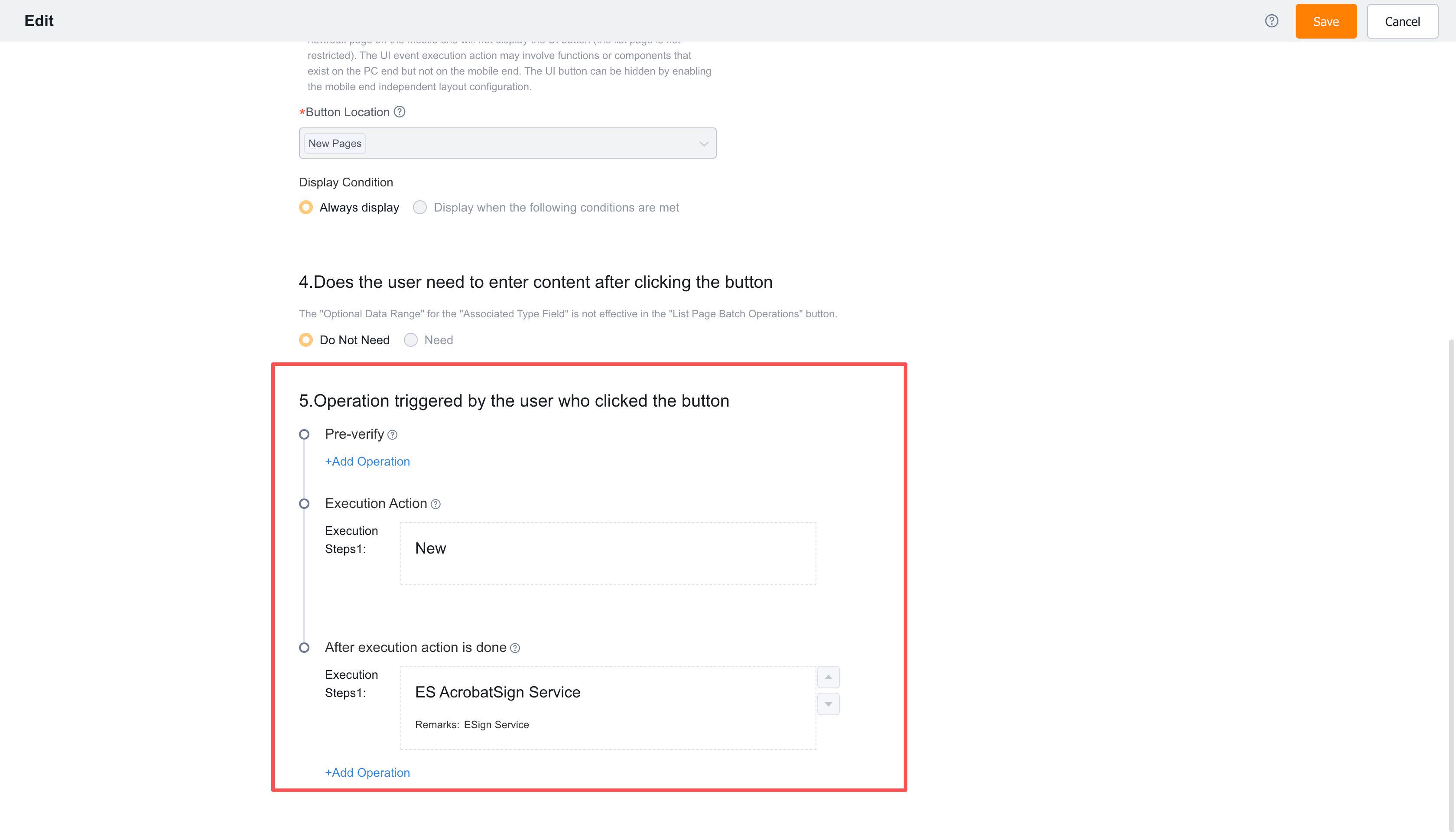Click the Save button

(x=1326, y=21)
